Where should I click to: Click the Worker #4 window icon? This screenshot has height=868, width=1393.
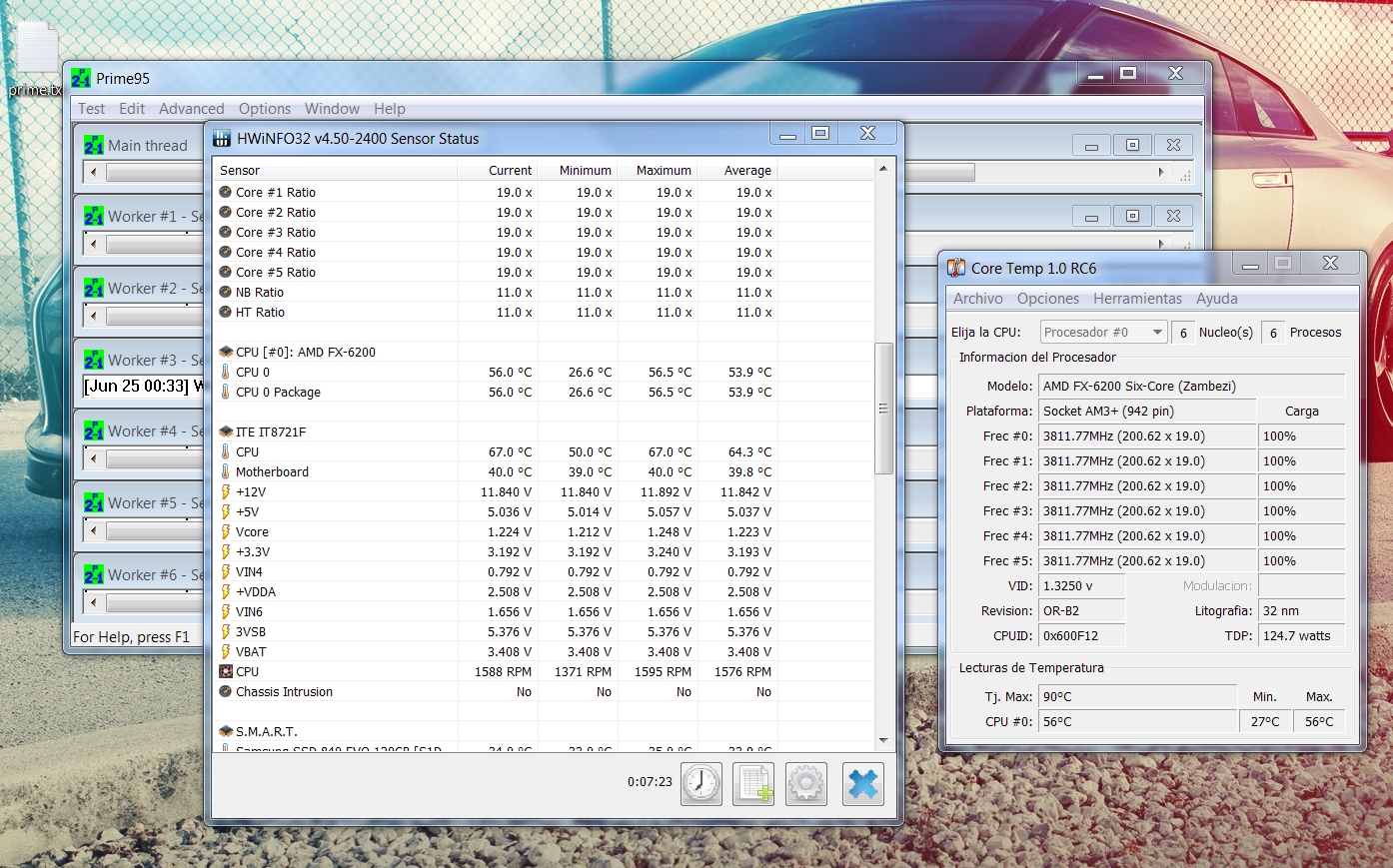[x=94, y=431]
